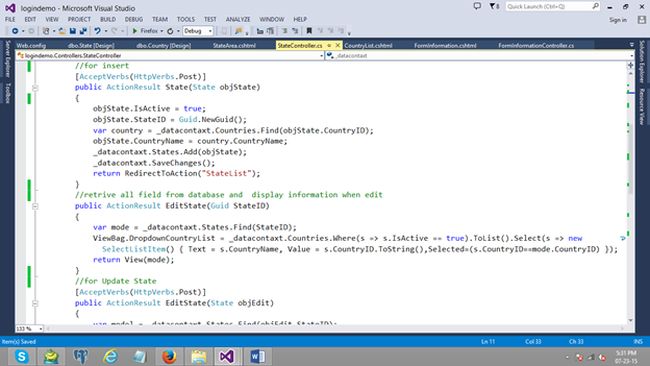Start debugging with the green play arrow
Image resolution: width=650 pixels, height=366 pixels.
click(135, 31)
